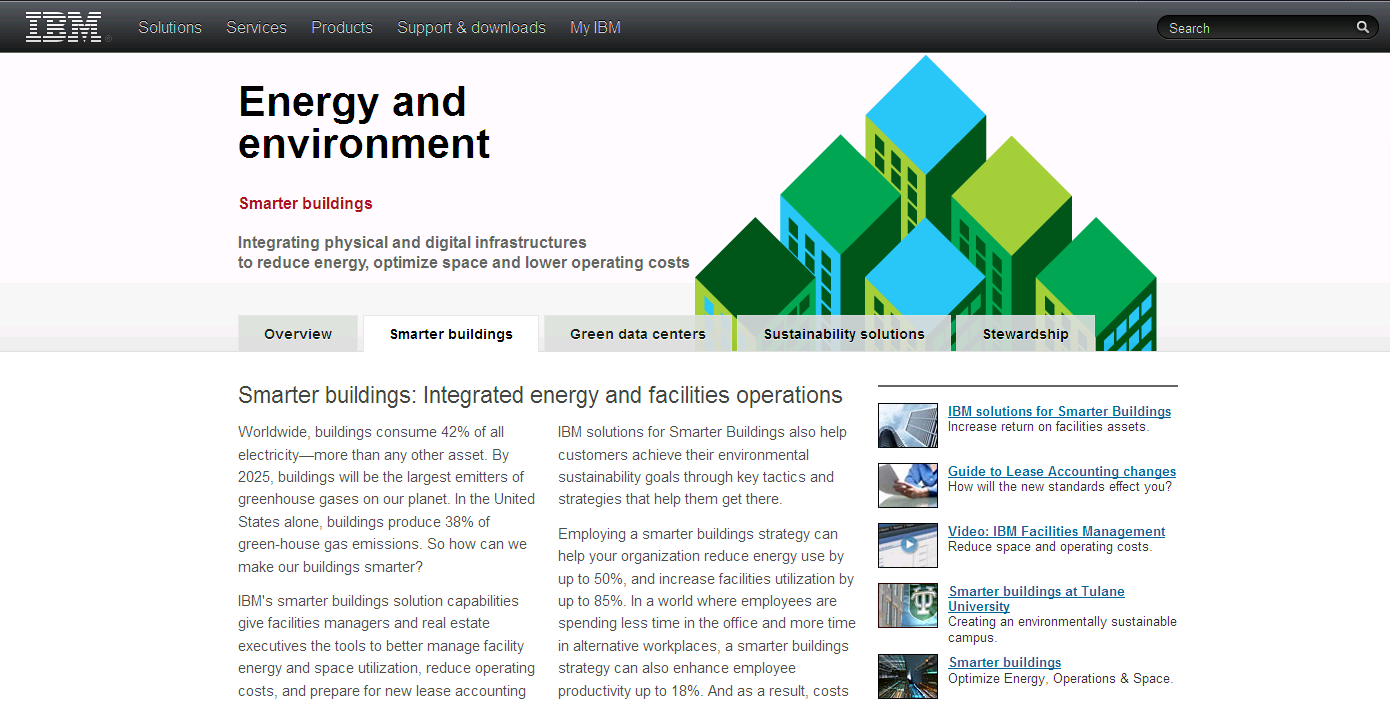This screenshot has height=702, width=1390.
Task: Switch to the Overview tab
Action: (298, 334)
